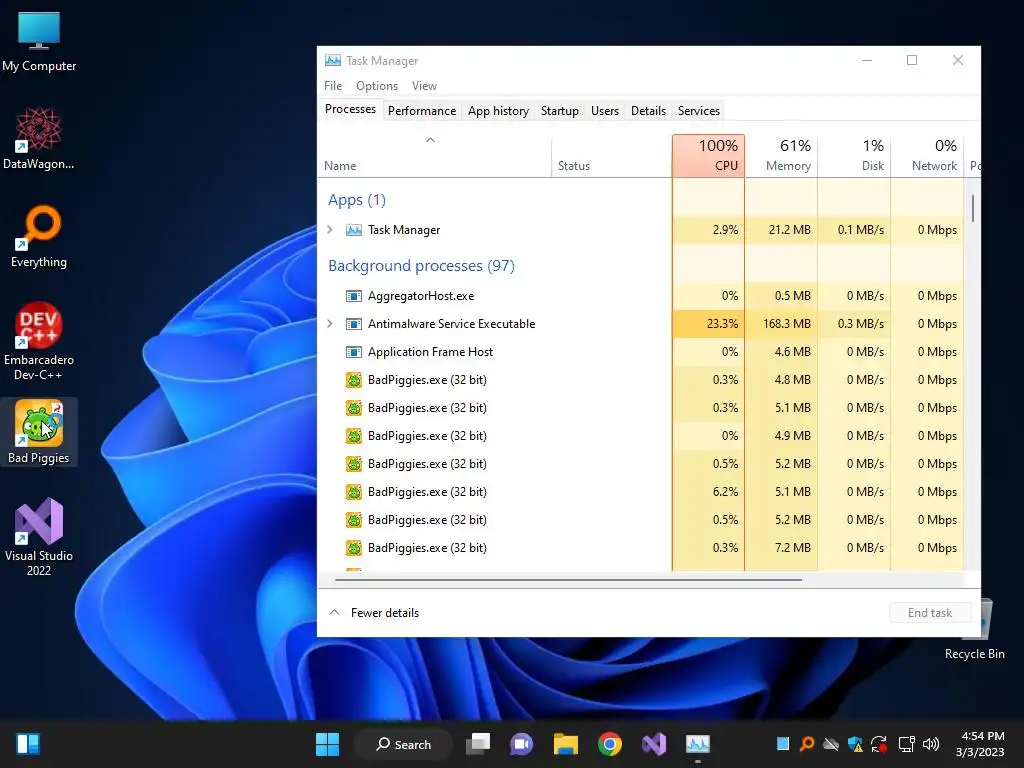Click the blue square icon in system tray
This screenshot has width=1024, height=768.
coord(783,744)
